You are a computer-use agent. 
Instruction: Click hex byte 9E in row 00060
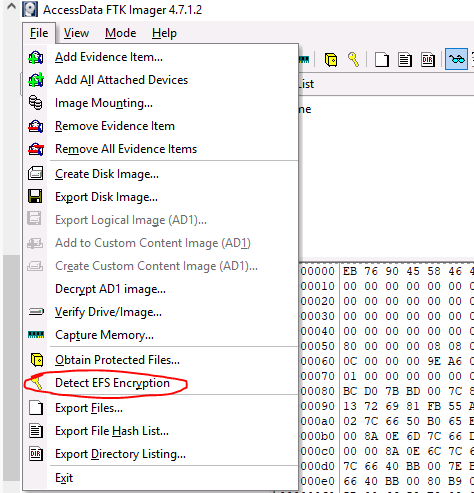click(x=434, y=361)
